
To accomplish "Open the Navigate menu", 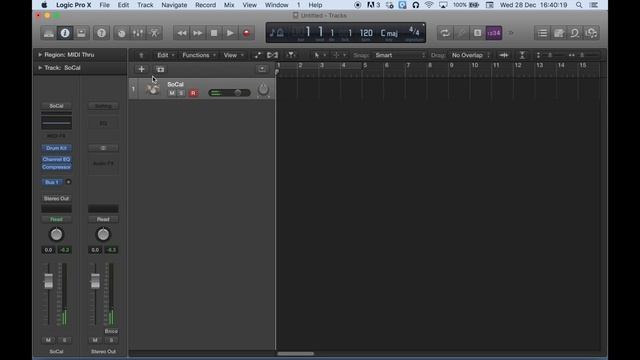I will point(174,5).
